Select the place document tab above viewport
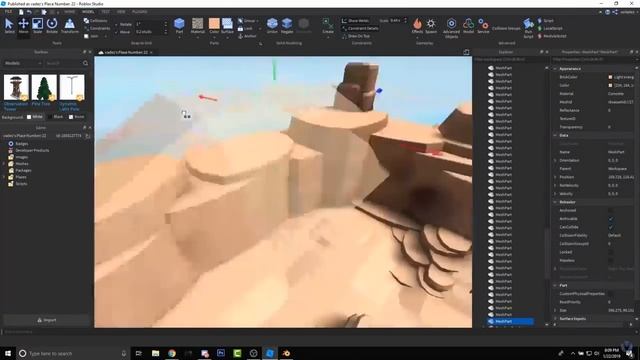 pyautogui.click(x=126, y=52)
